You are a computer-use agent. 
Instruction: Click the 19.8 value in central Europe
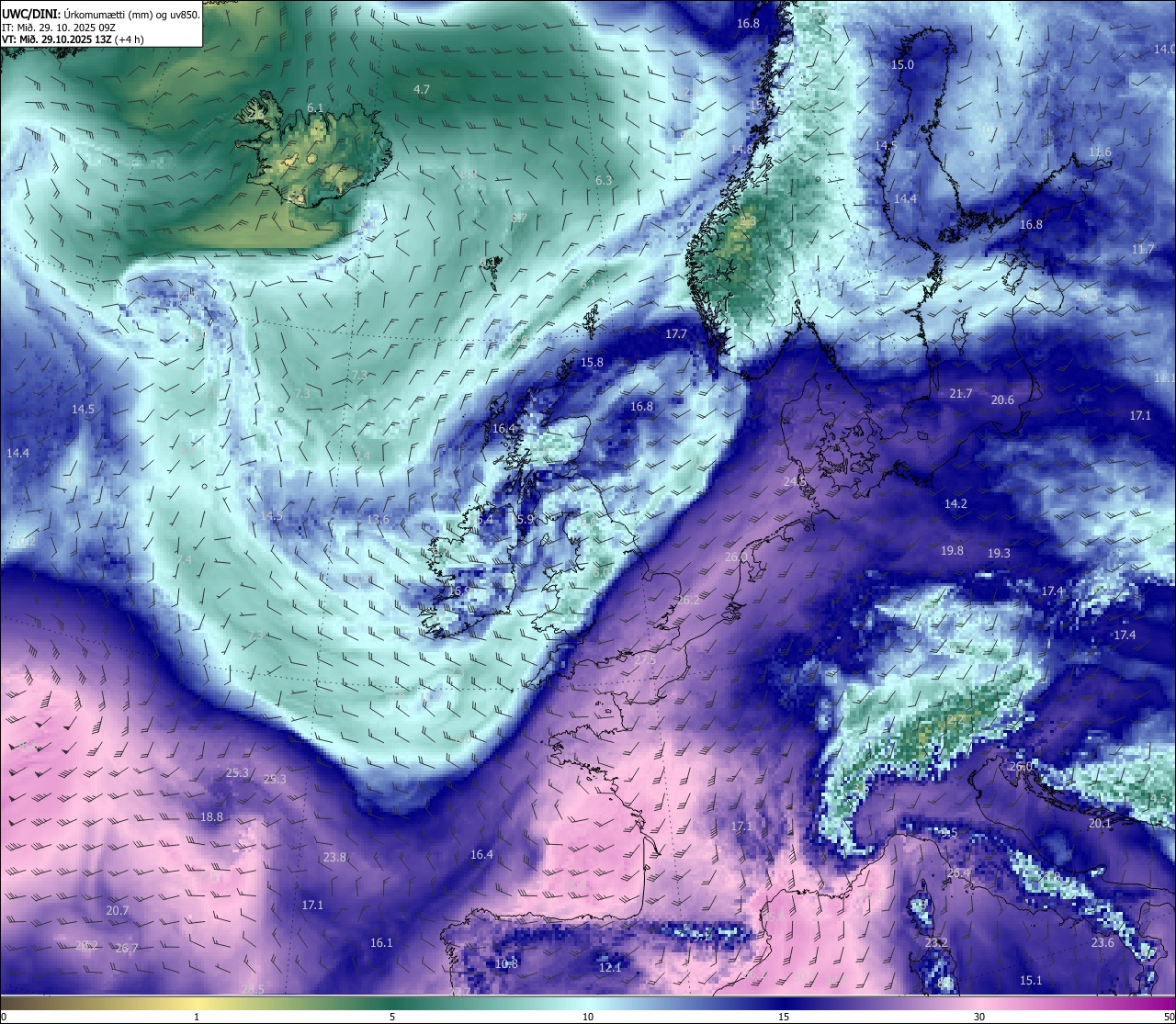click(x=952, y=551)
